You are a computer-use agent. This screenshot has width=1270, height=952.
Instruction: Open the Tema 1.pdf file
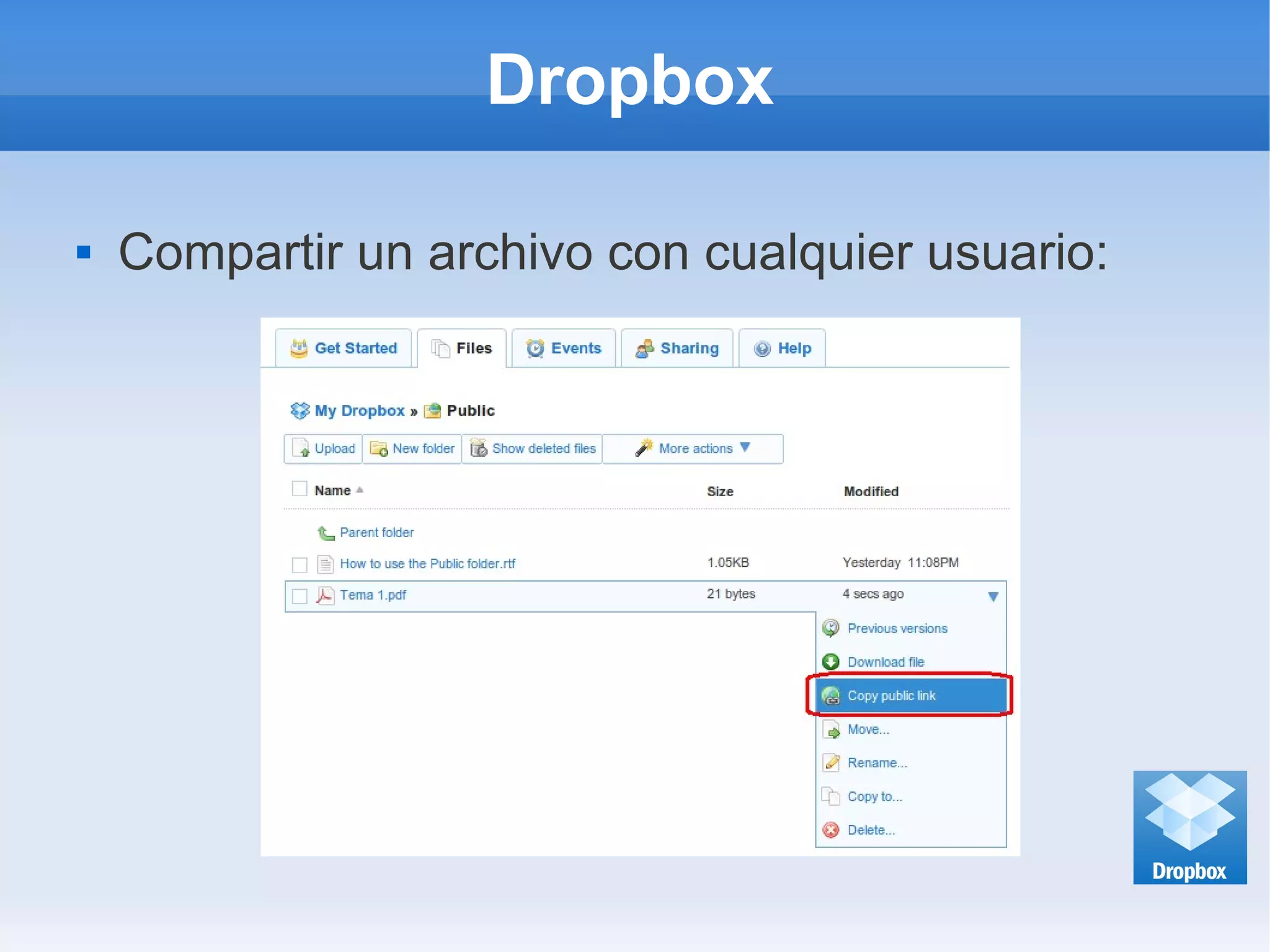(373, 595)
